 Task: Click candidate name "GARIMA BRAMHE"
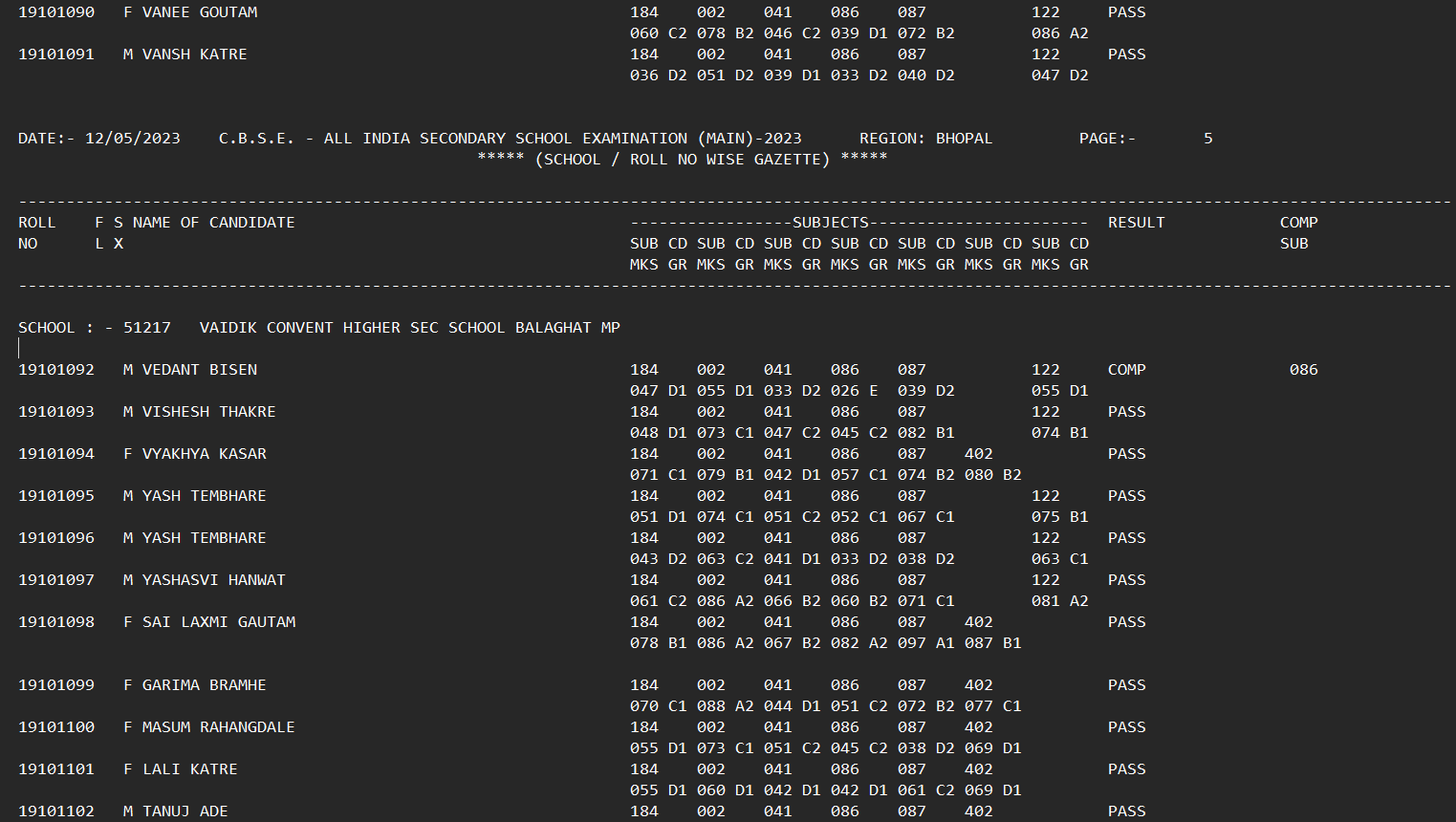[205, 685]
